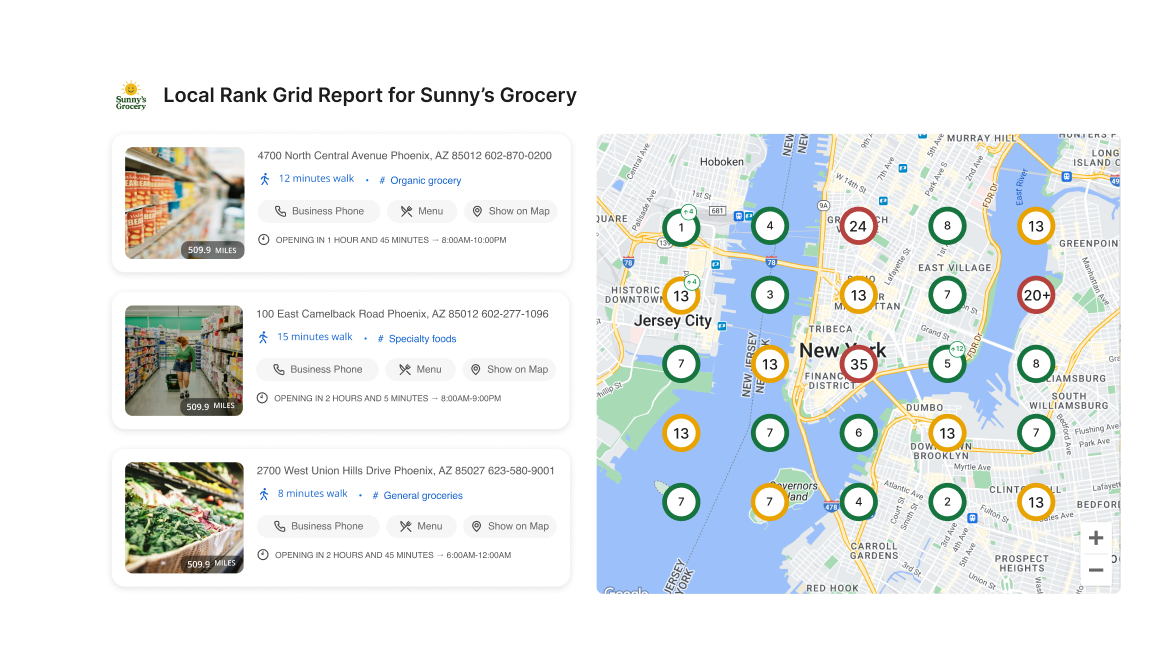
Task: Open Menu for 2700 West Union Hills Drive
Action: click(x=421, y=526)
